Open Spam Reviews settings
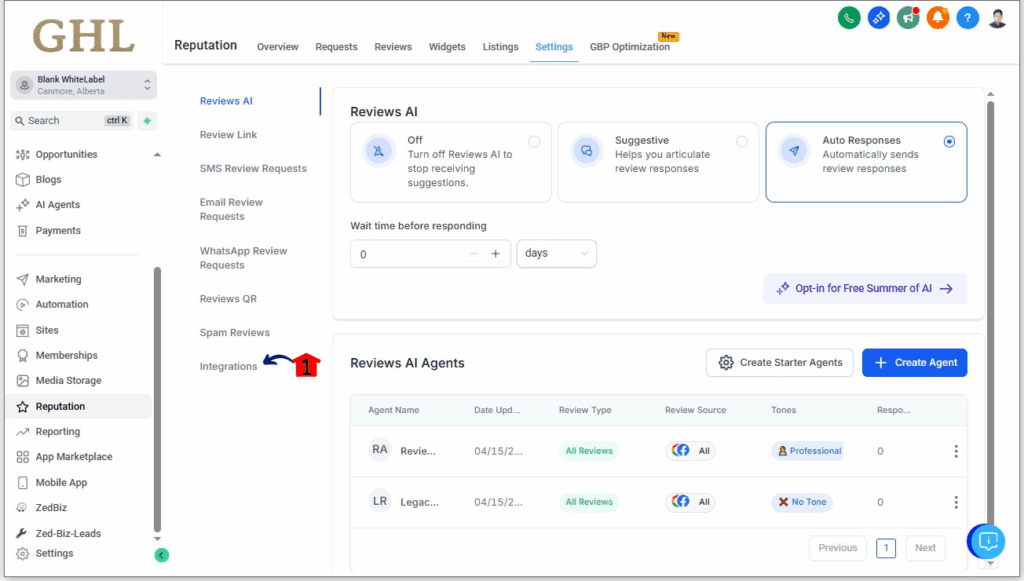1024x581 pixels. click(x=235, y=332)
